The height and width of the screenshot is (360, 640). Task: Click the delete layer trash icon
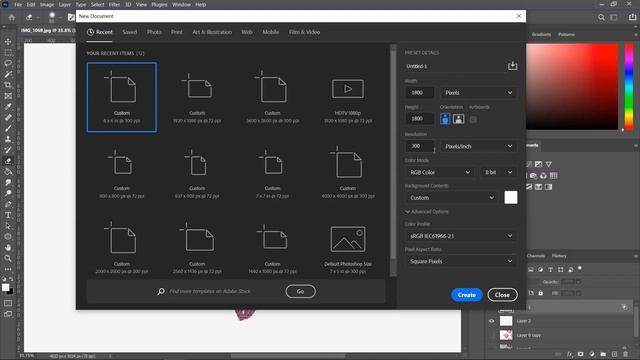point(625,354)
